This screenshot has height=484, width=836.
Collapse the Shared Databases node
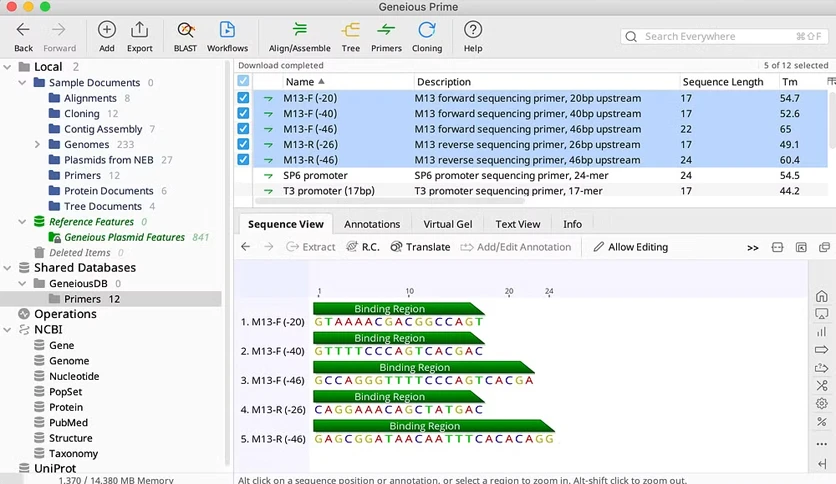[7, 268]
